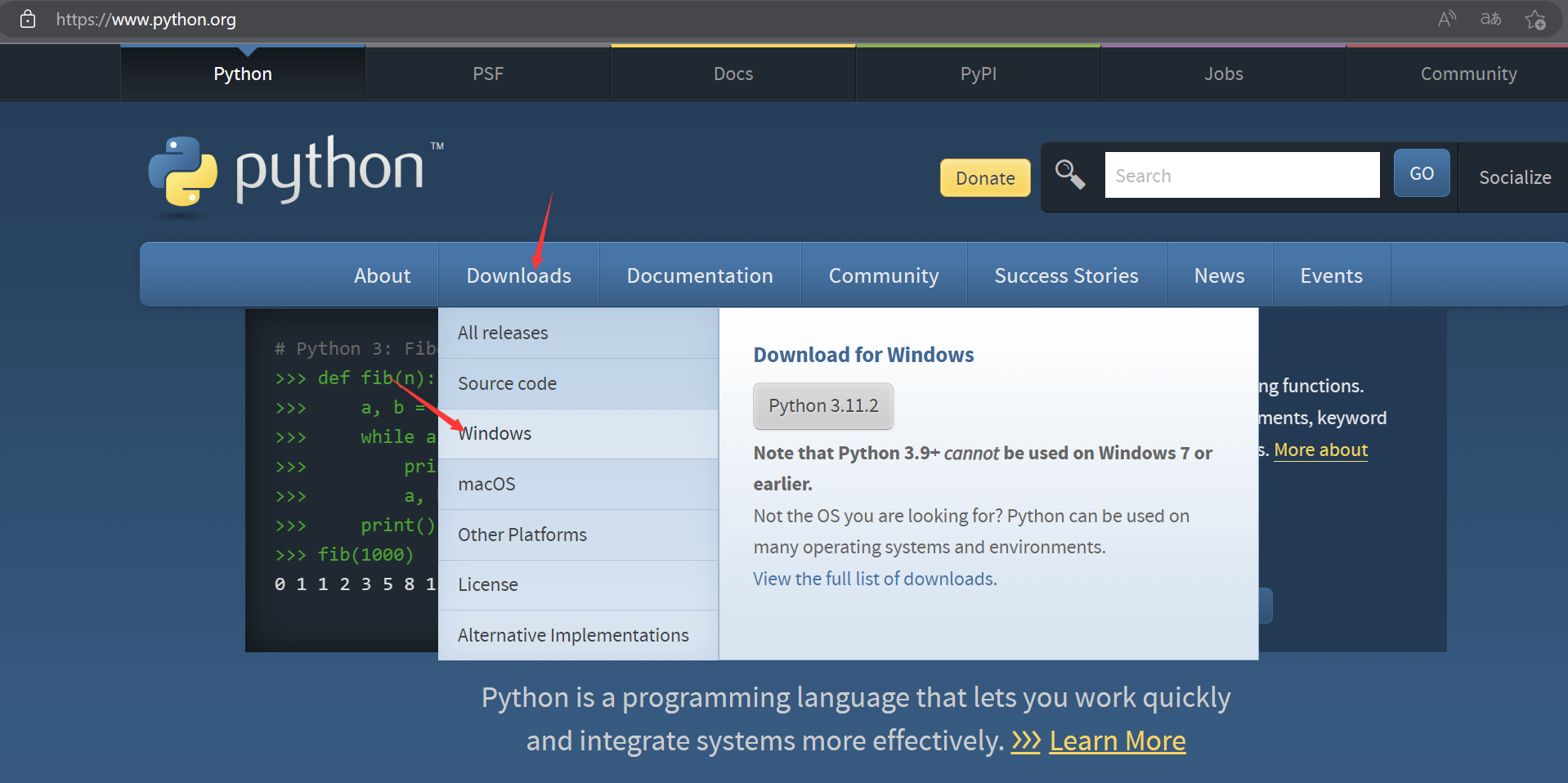Screen dimensions: 1568x783
Task: Open the Jobs top tab
Action: (1224, 74)
